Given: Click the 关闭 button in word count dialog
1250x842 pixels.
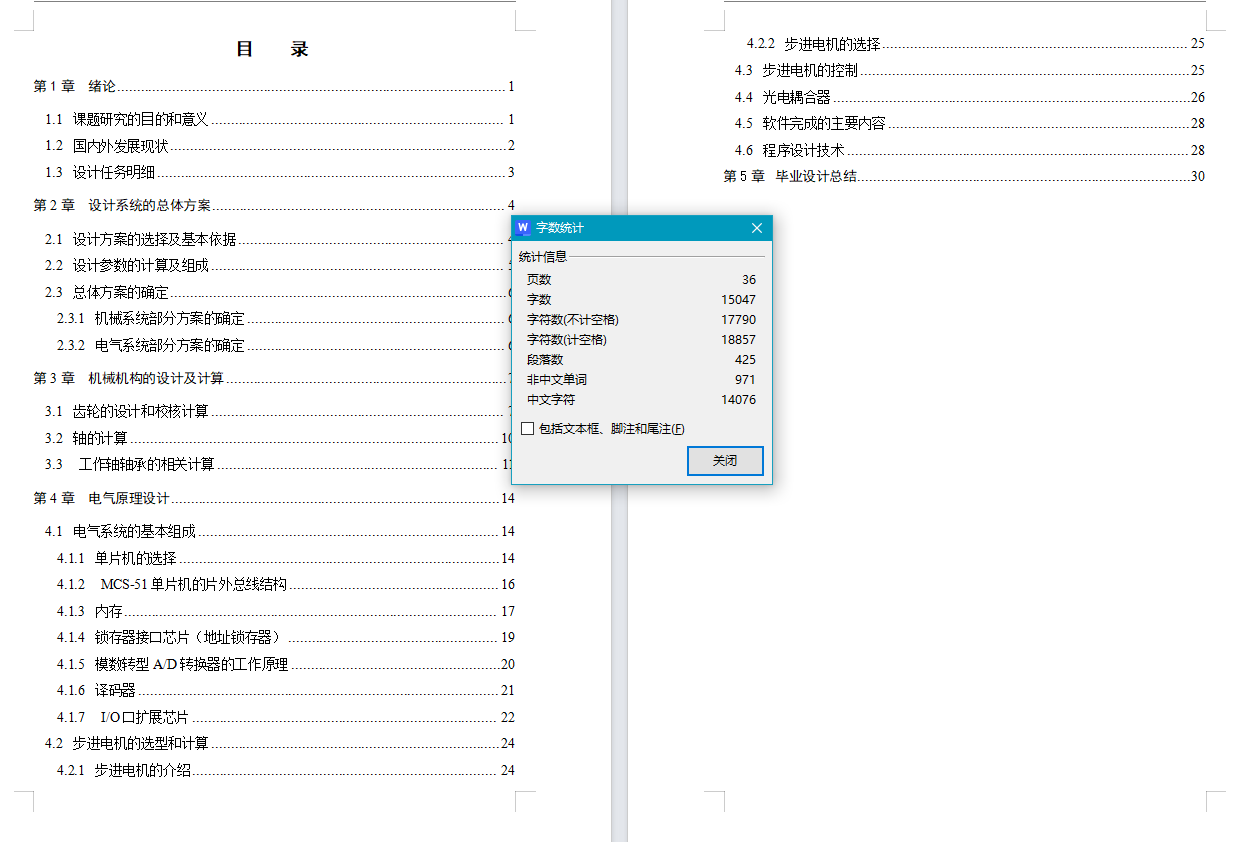Looking at the screenshot, I should [725, 461].
